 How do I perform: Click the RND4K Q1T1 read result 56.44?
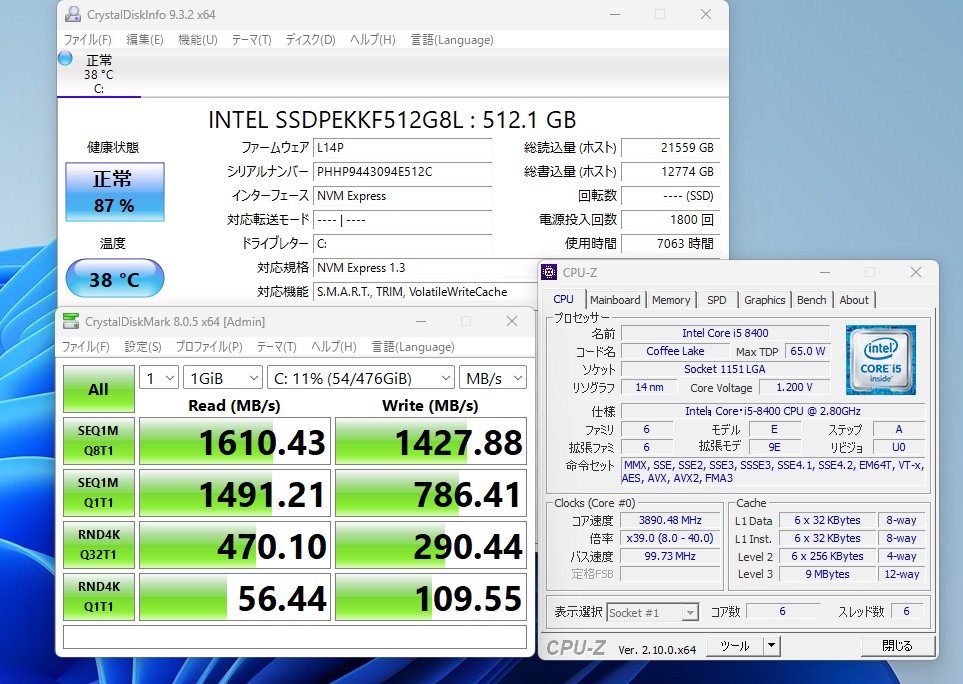(235, 597)
